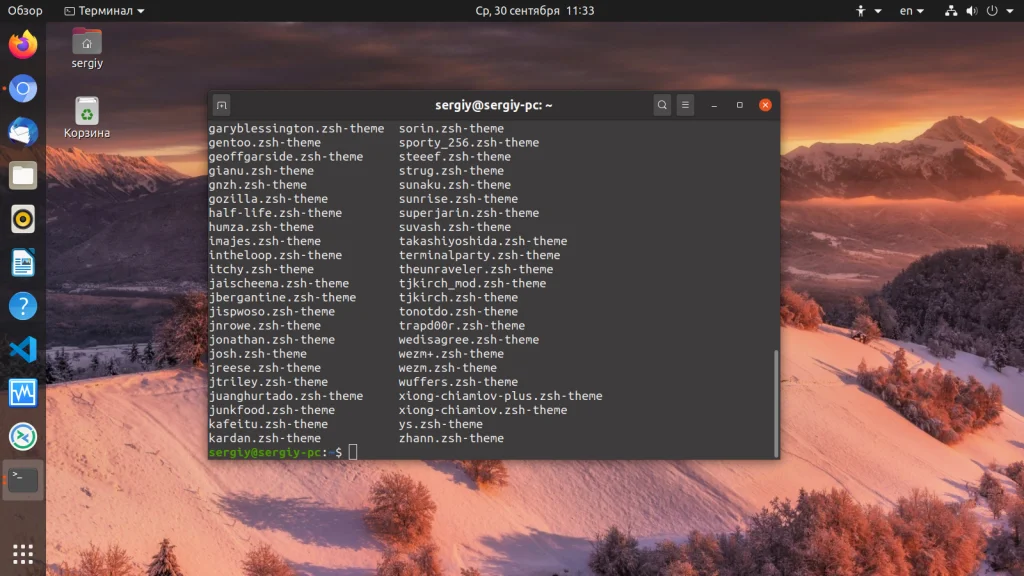Click the terminal search icon

pyautogui.click(x=662, y=105)
